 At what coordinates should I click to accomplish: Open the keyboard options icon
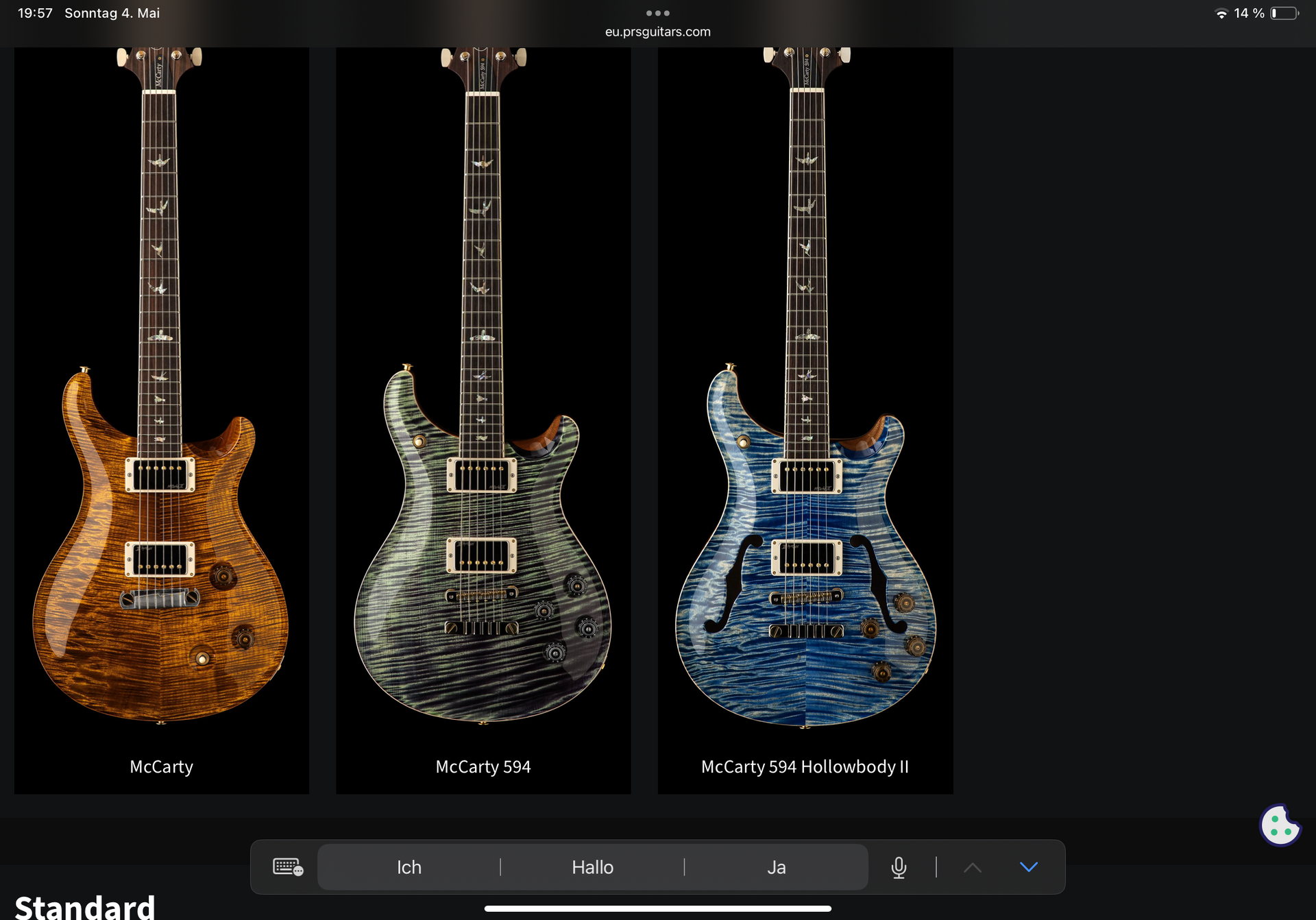288,867
